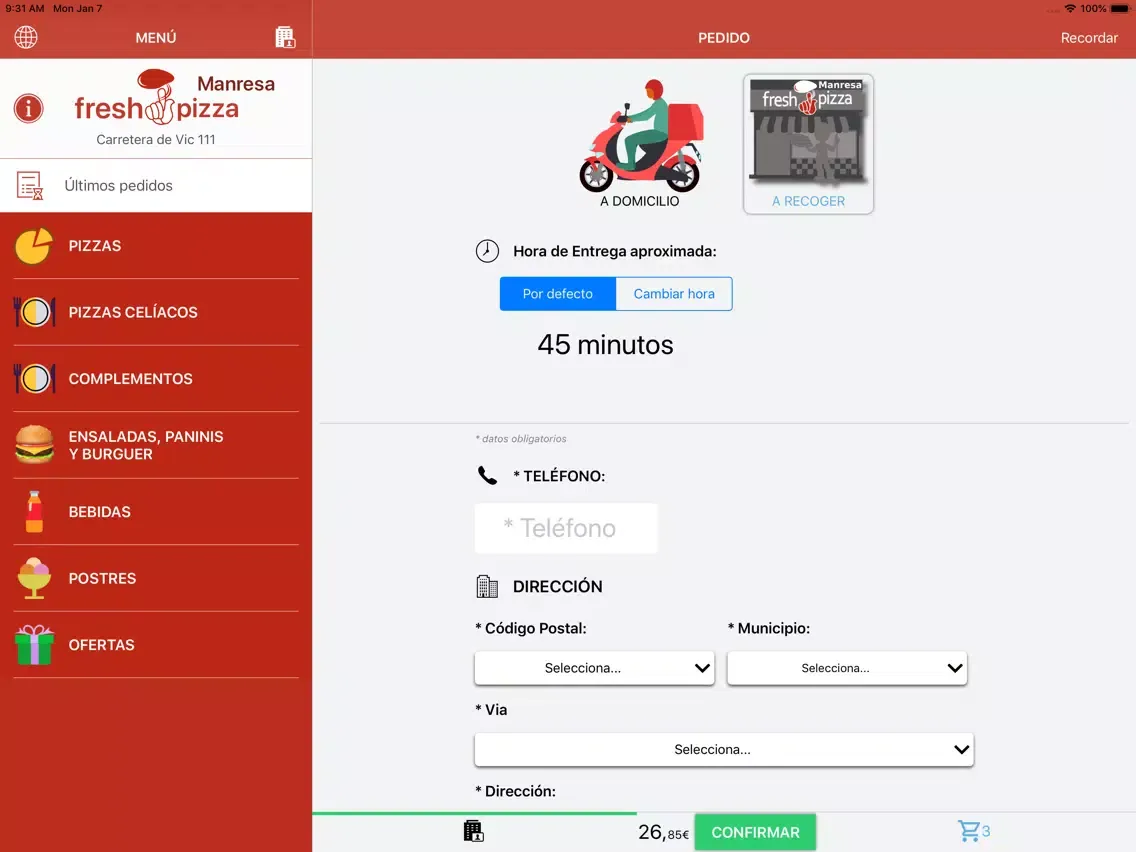Switch to Cambiar hora option
The image size is (1136, 852).
(674, 293)
